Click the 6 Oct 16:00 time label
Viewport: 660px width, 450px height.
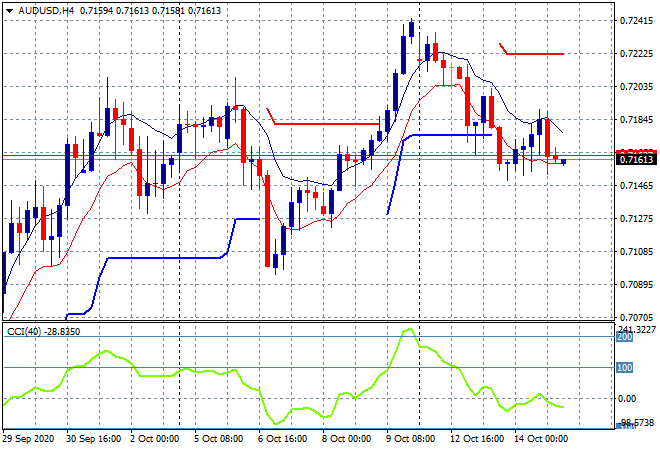[282, 439]
